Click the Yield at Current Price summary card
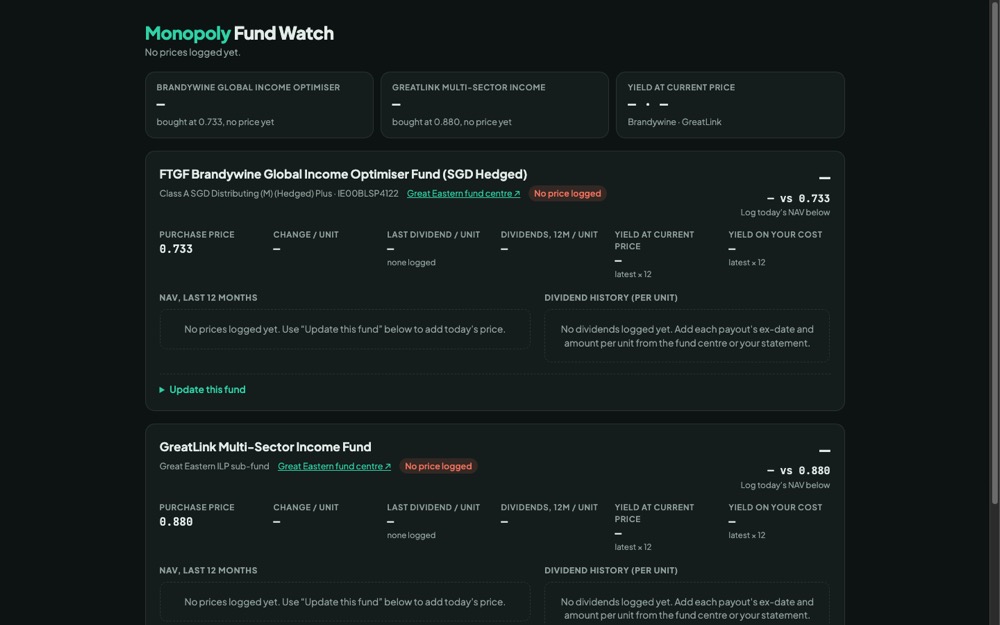 point(730,105)
